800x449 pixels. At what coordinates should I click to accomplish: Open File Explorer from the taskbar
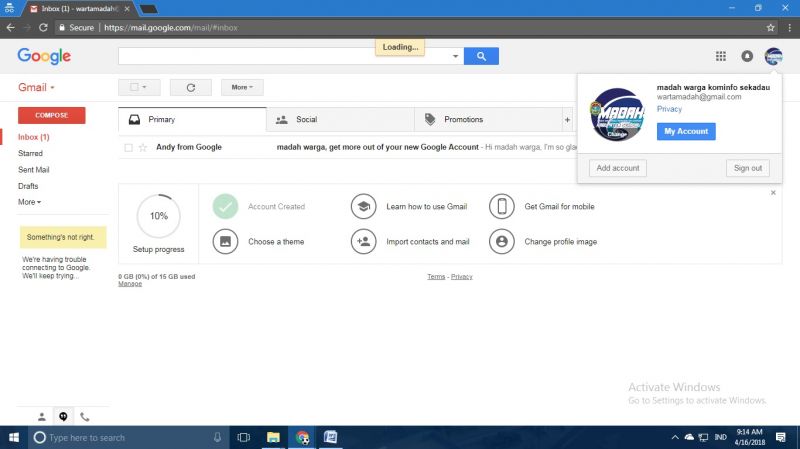(273, 437)
